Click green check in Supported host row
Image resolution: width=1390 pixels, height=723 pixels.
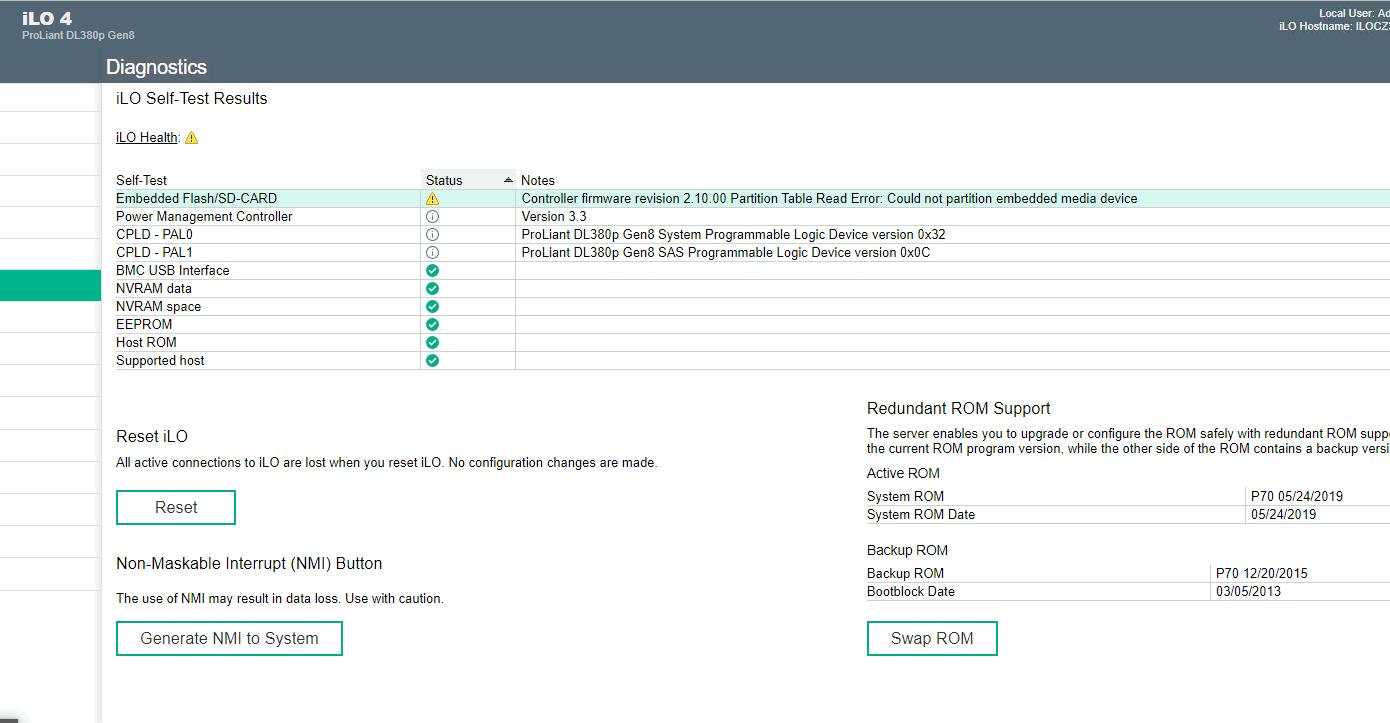[x=433, y=361]
